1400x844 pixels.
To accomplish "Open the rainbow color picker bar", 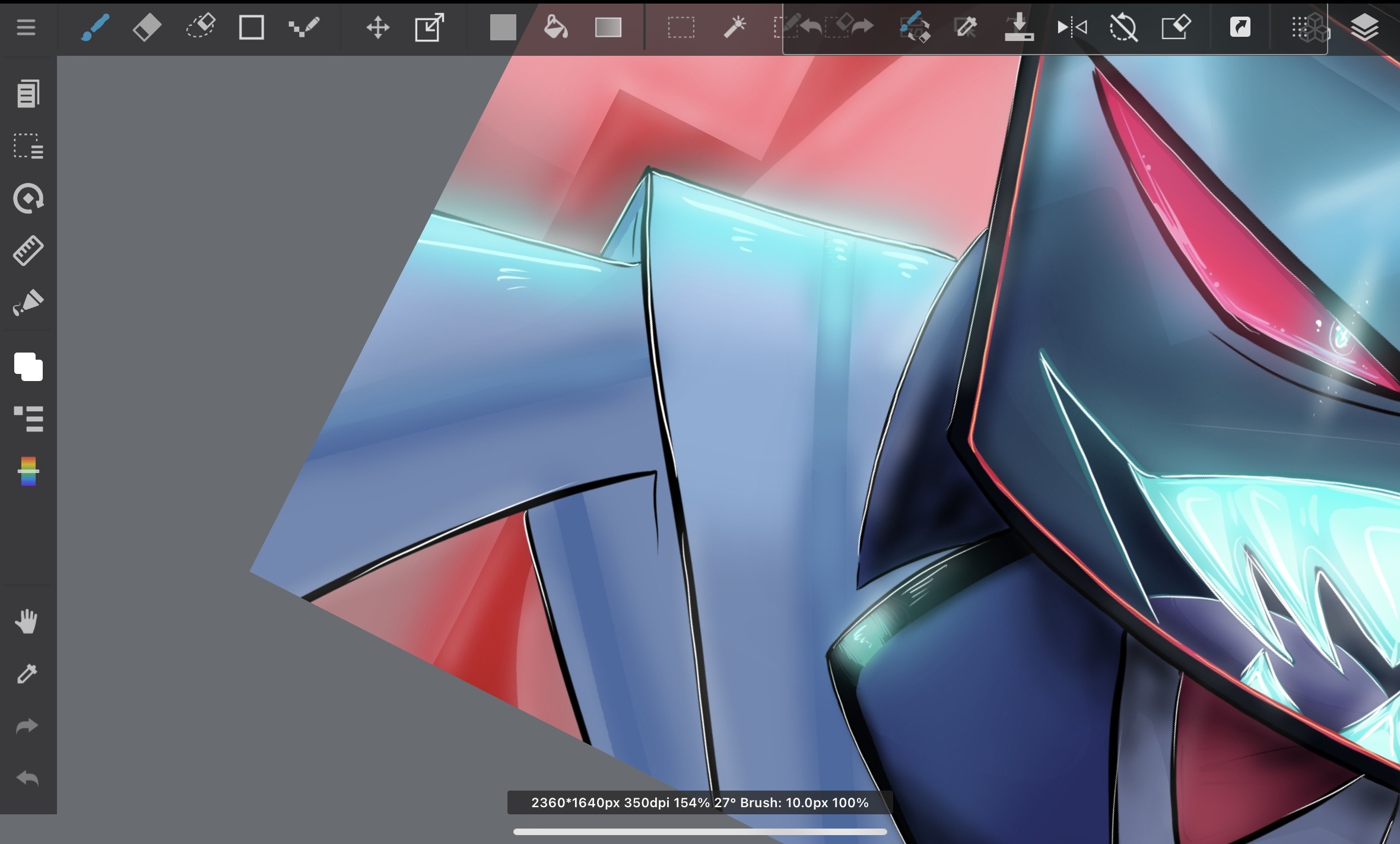I will 28,471.
